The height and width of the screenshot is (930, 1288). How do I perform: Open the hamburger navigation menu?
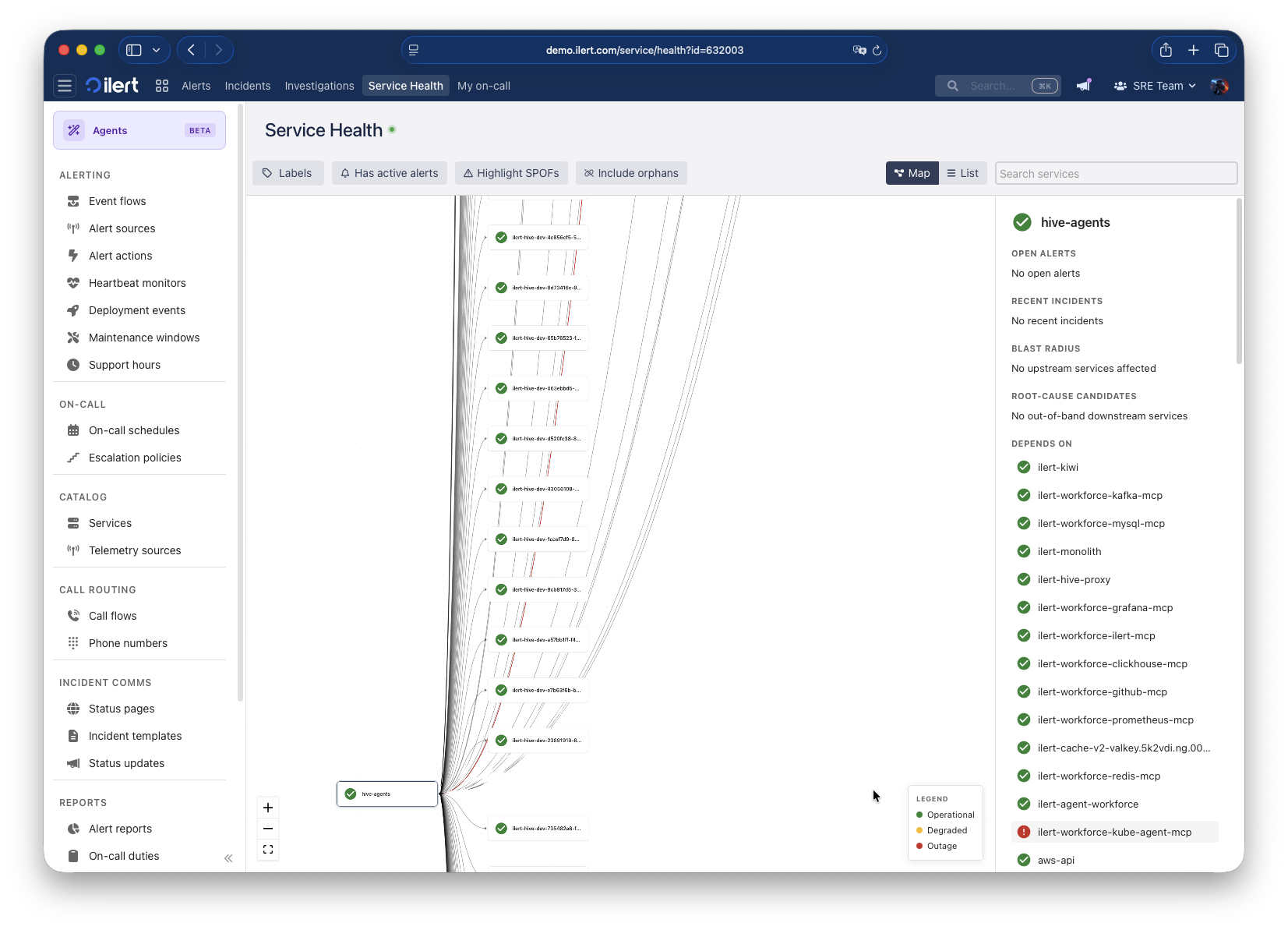click(65, 86)
